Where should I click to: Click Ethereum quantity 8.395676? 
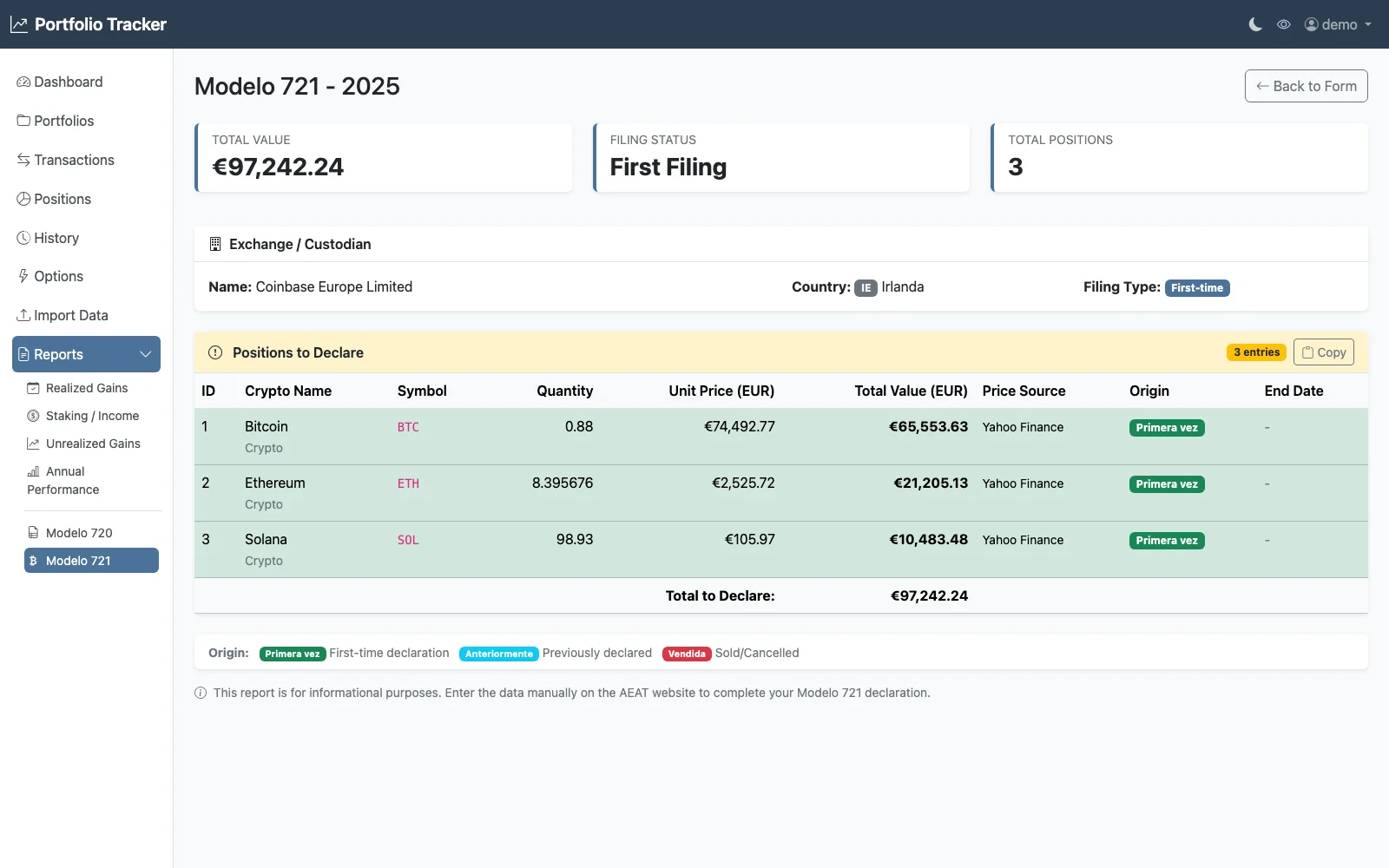pyautogui.click(x=563, y=483)
